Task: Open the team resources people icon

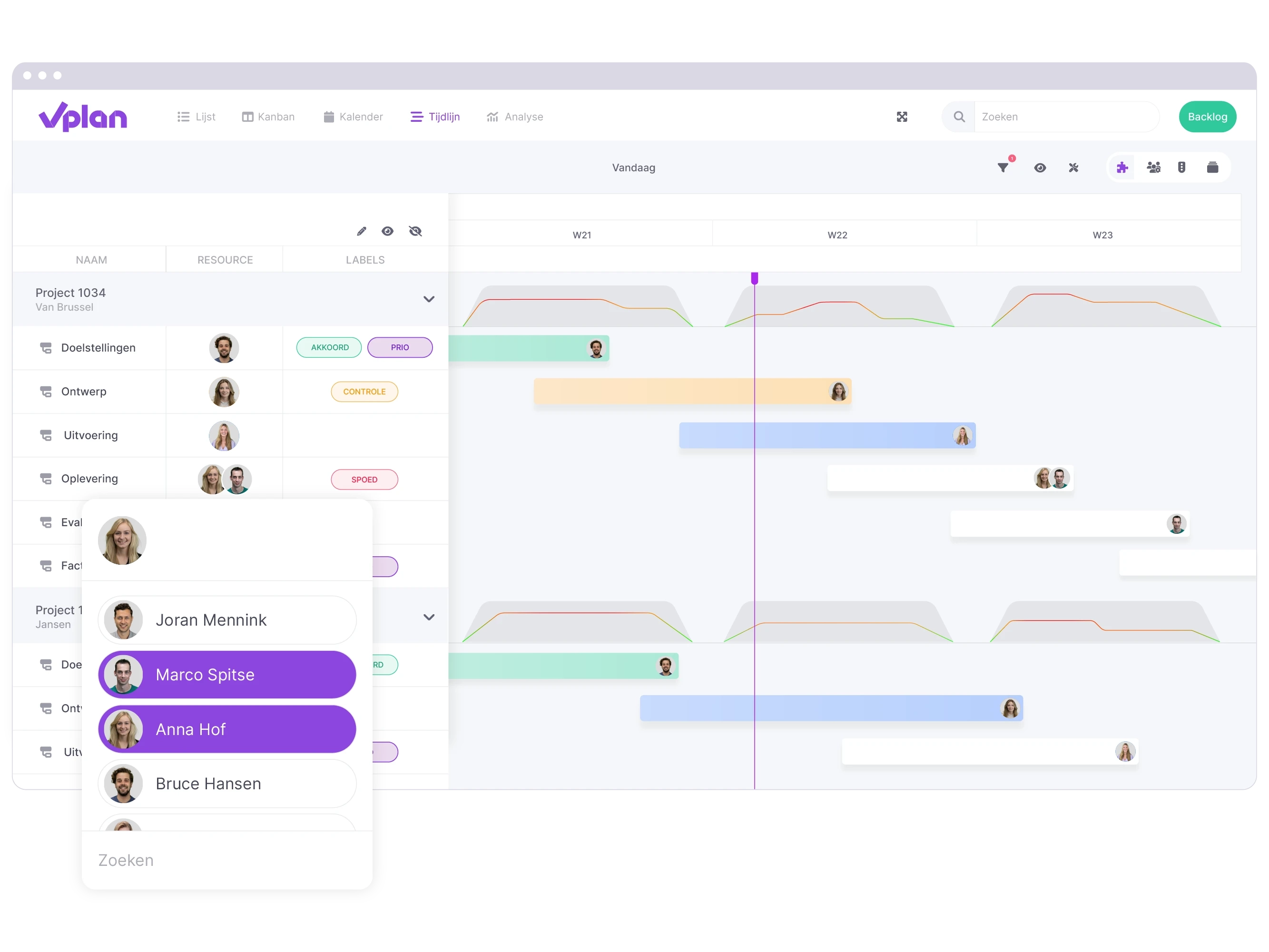Action: (x=1153, y=167)
